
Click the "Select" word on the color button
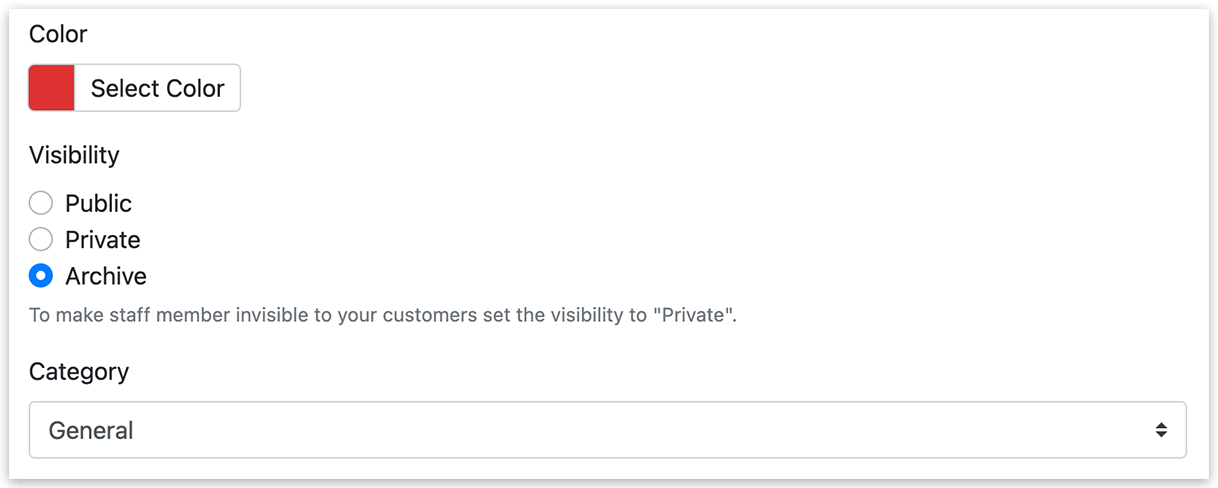121,88
